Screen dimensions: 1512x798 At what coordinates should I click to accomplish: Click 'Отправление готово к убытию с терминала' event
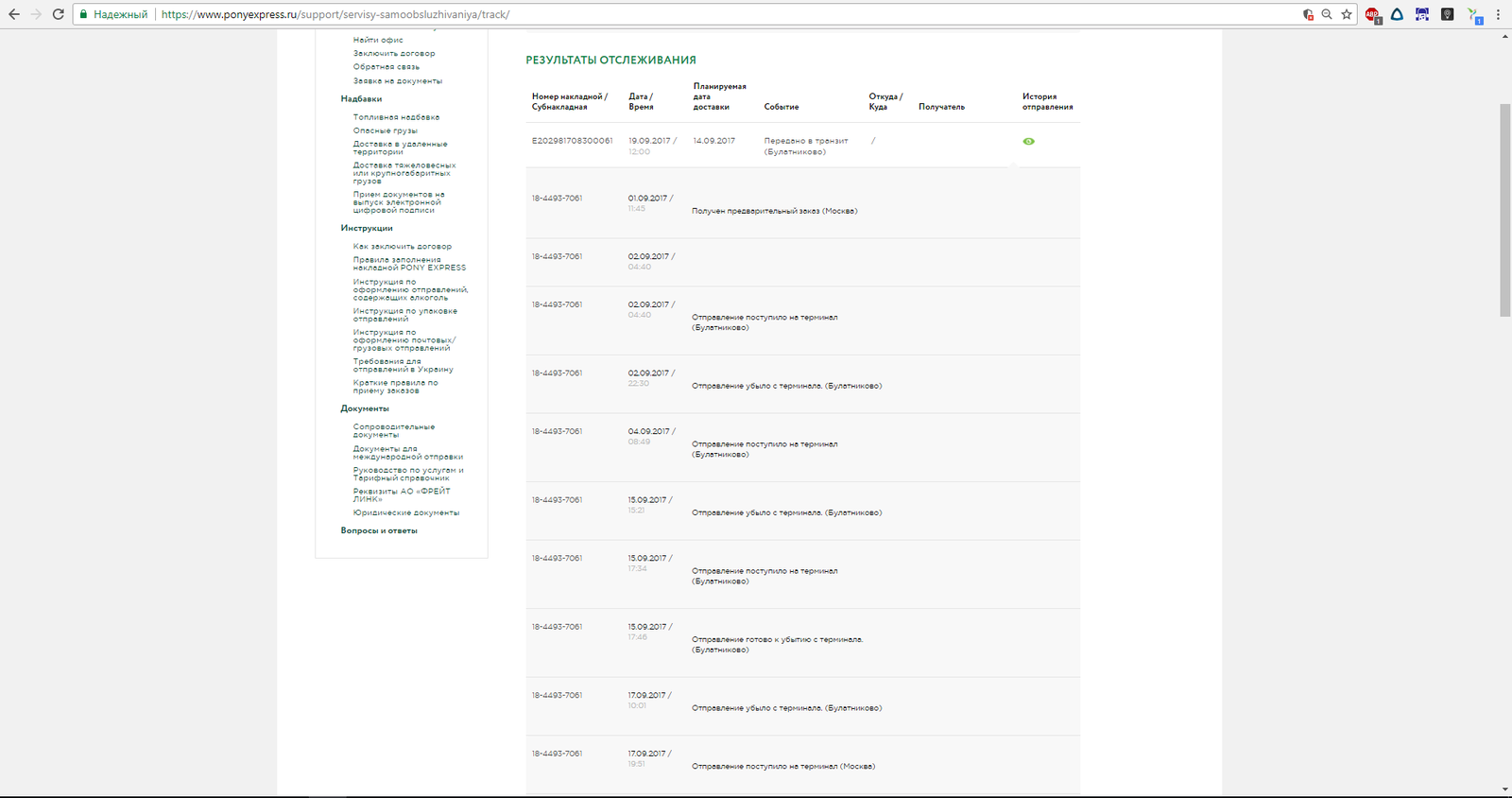point(777,644)
